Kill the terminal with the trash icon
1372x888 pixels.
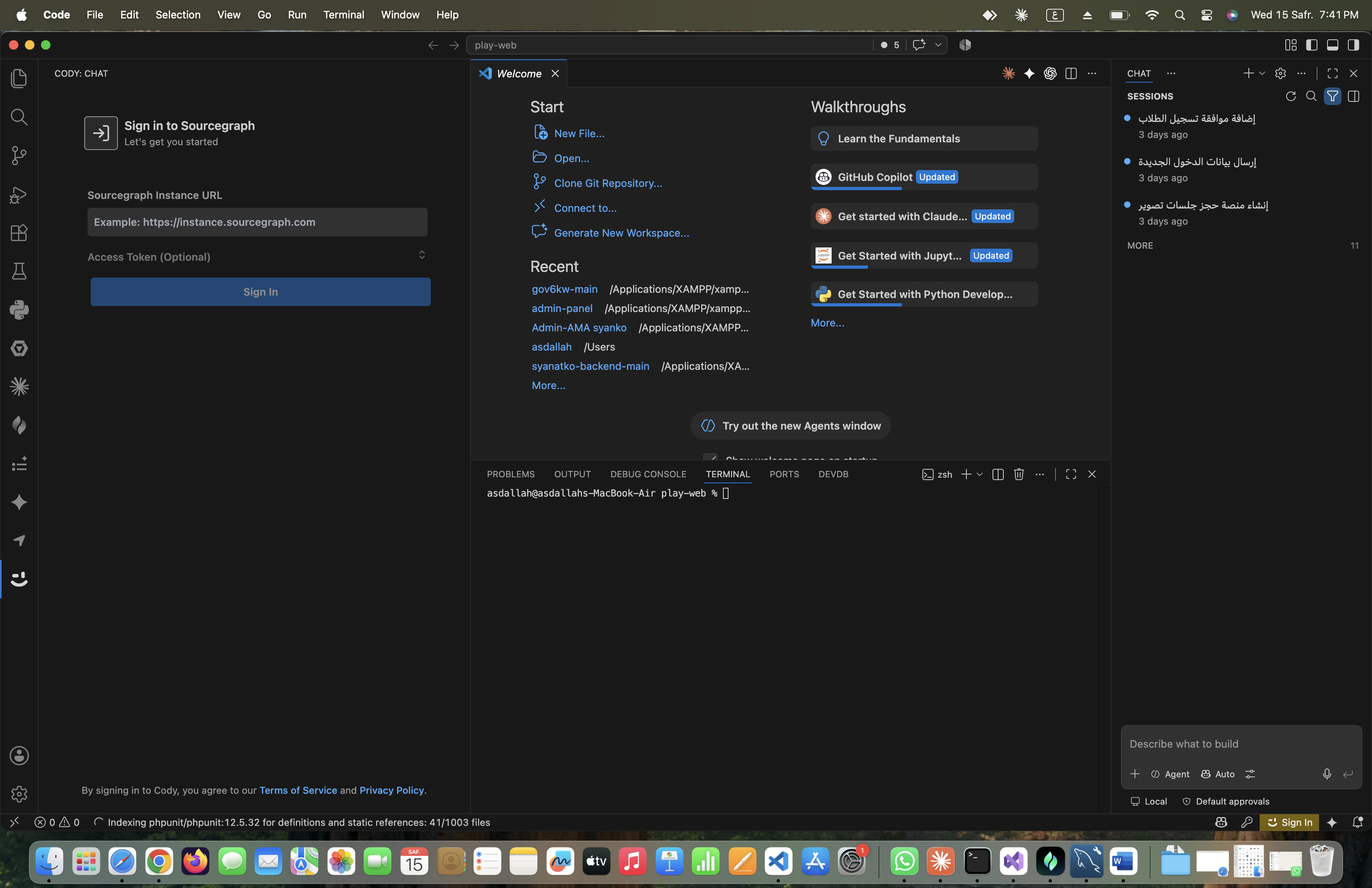[1019, 474]
